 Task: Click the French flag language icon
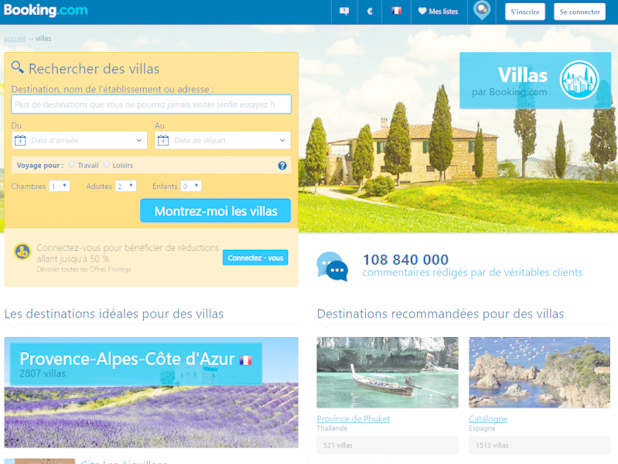pos(396,12)
